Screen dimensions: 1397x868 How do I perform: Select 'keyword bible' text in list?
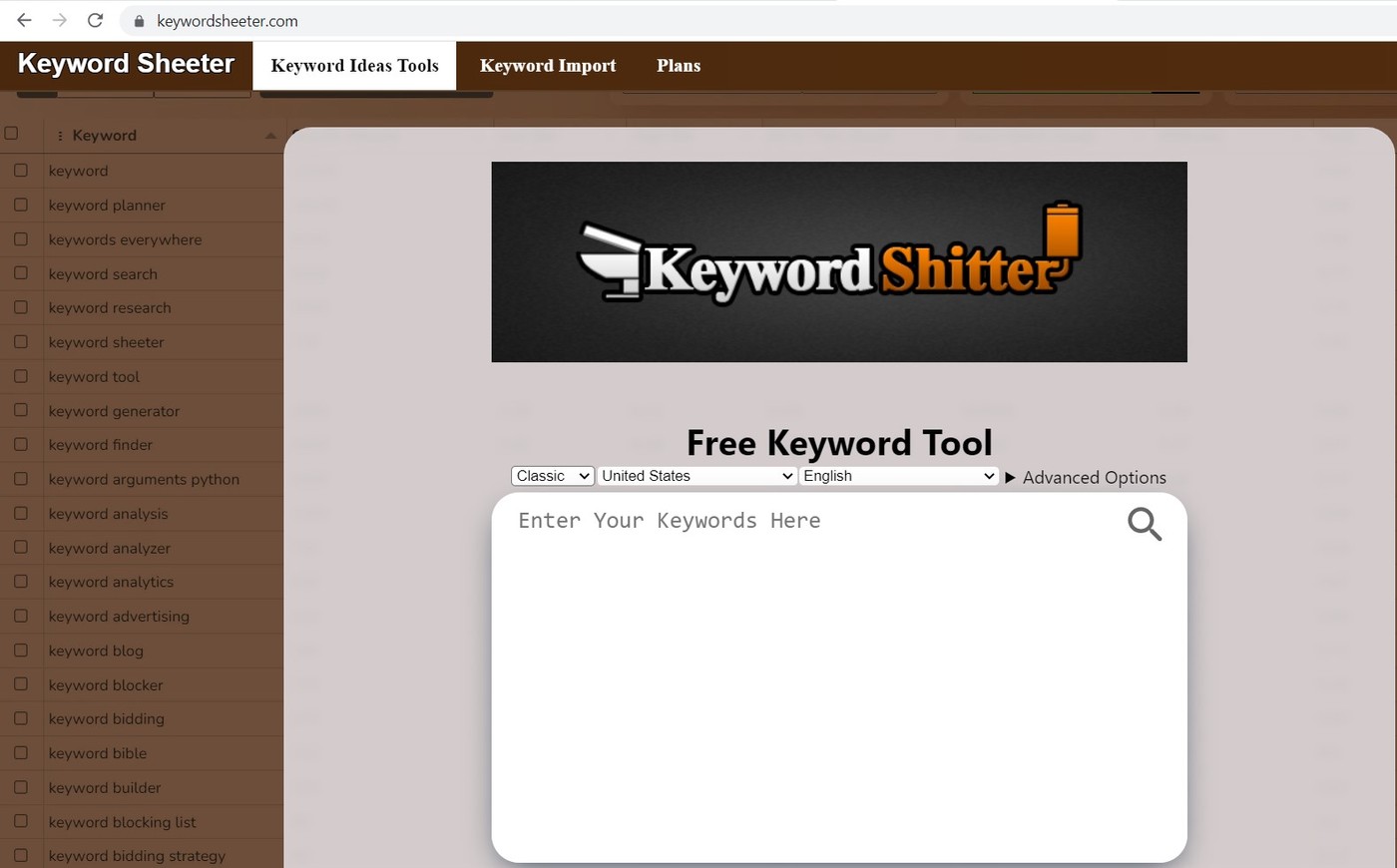click(x=98, y=753)
